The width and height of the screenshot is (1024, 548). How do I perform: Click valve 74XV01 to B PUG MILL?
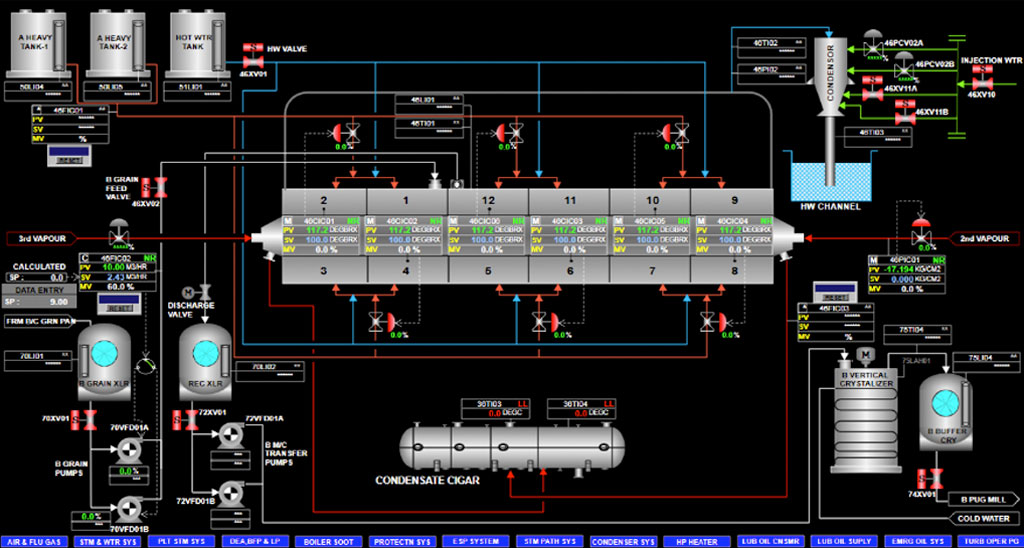[x=929, y=481]
